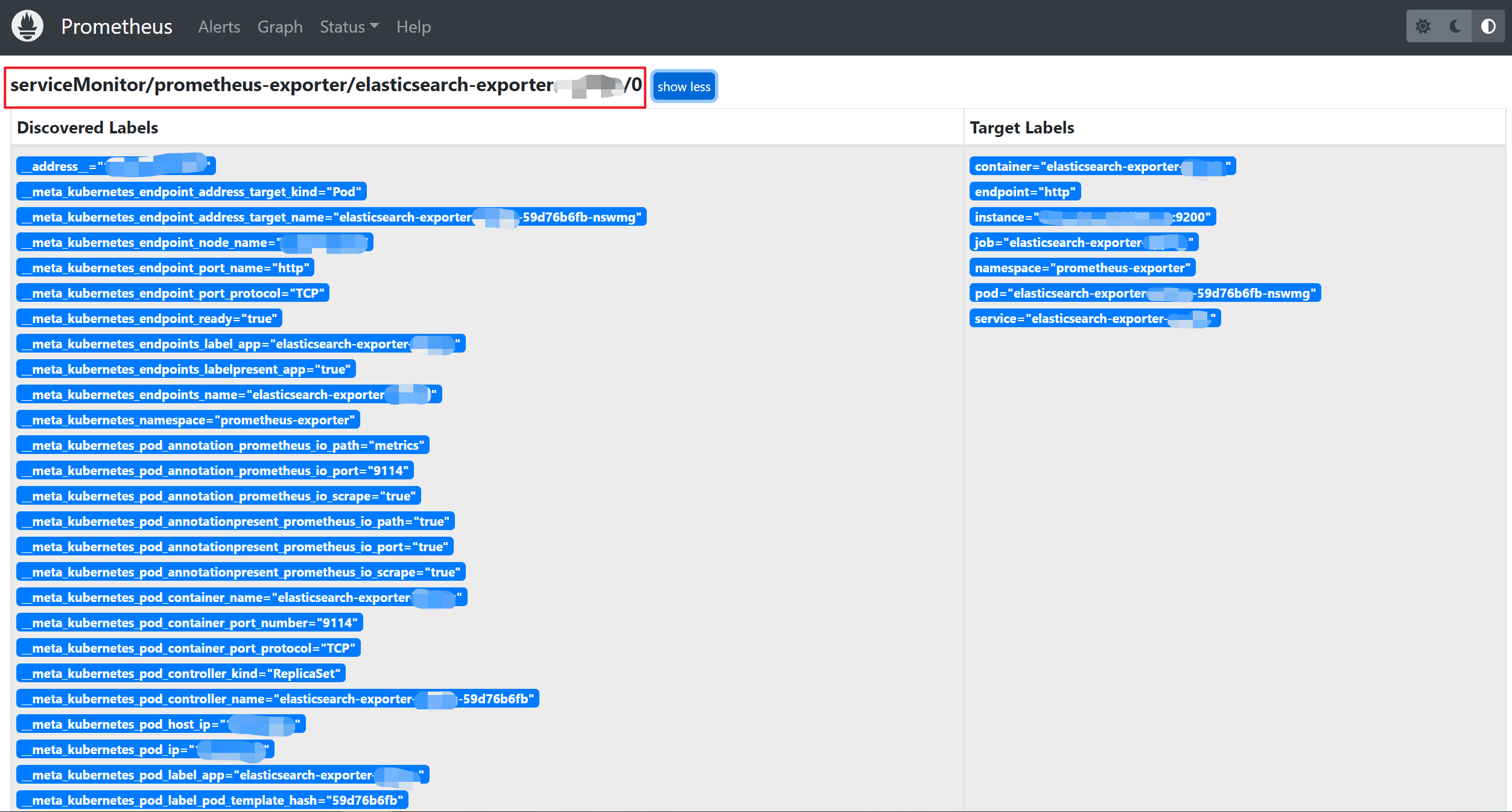
Task: Click the show less button
Action: coord(684,86)
